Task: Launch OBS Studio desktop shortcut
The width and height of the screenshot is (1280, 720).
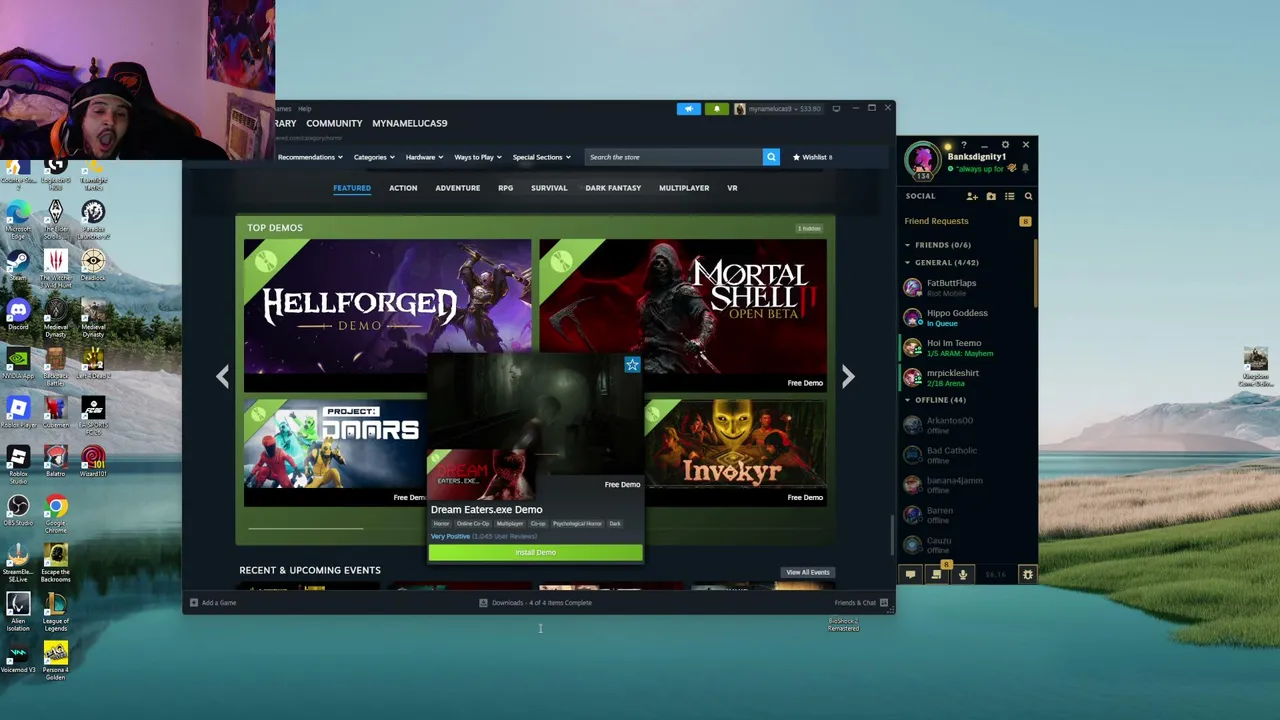Action: coord(18,511)
